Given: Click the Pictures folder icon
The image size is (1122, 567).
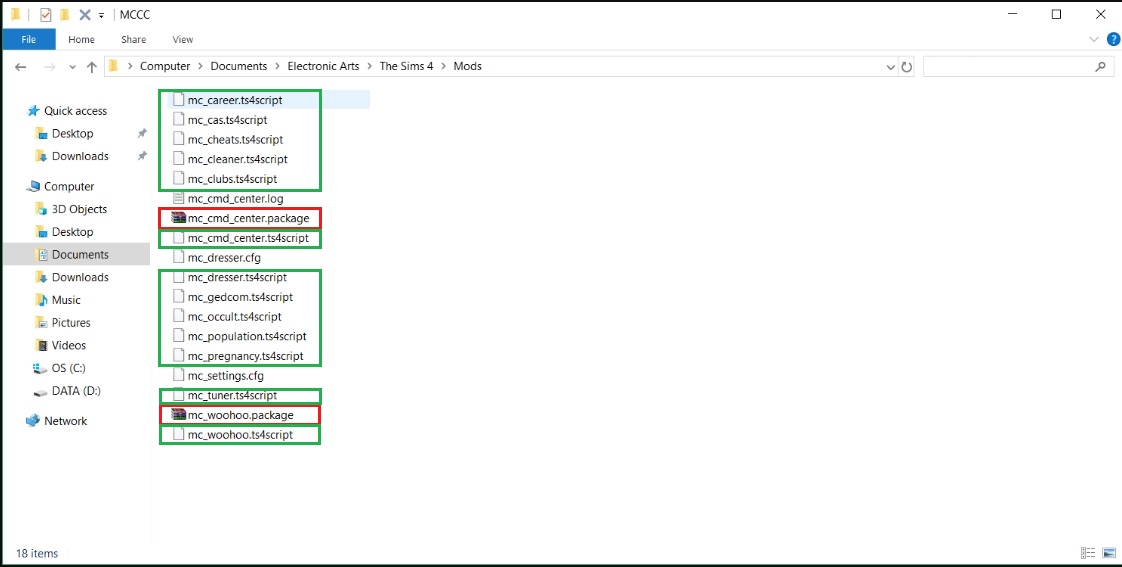Looking at the screenshot, I should click(x=41, y=323).
